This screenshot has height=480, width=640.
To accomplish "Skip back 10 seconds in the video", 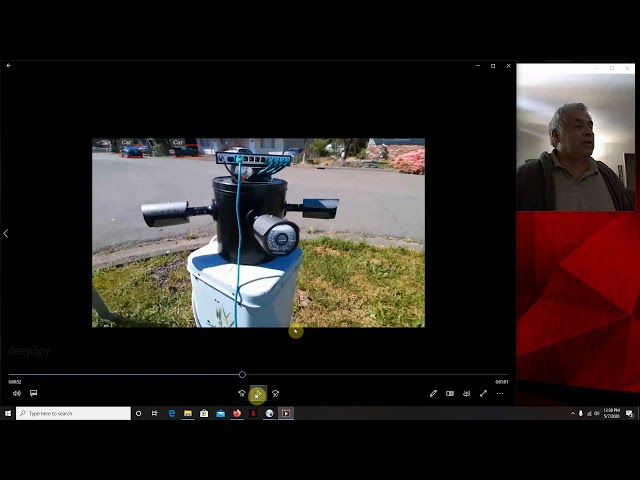I will click(242, 393).
